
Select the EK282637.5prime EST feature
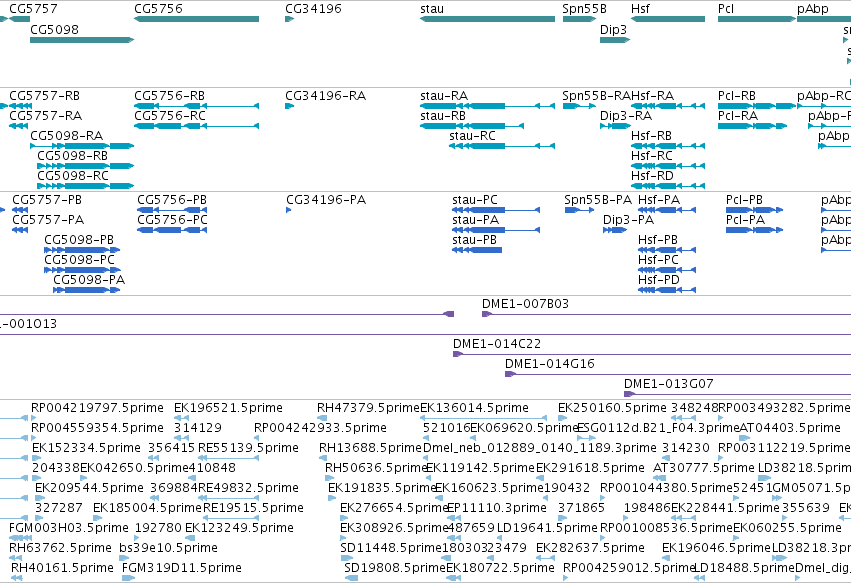coord(545,559)
